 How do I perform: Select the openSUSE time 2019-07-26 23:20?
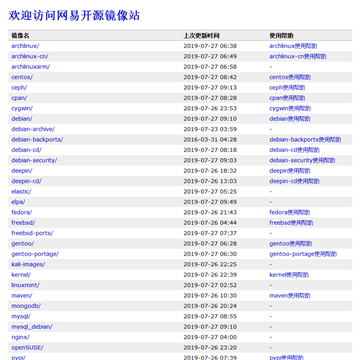(x=210, y=348)
